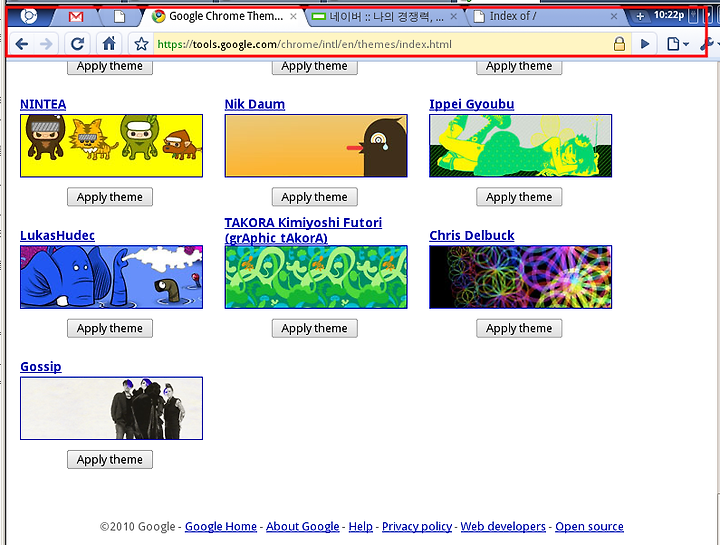720x545 pixels.
Task: Open a new tab with the plus button
Action: pyautogui.click(x=640, y=17)
